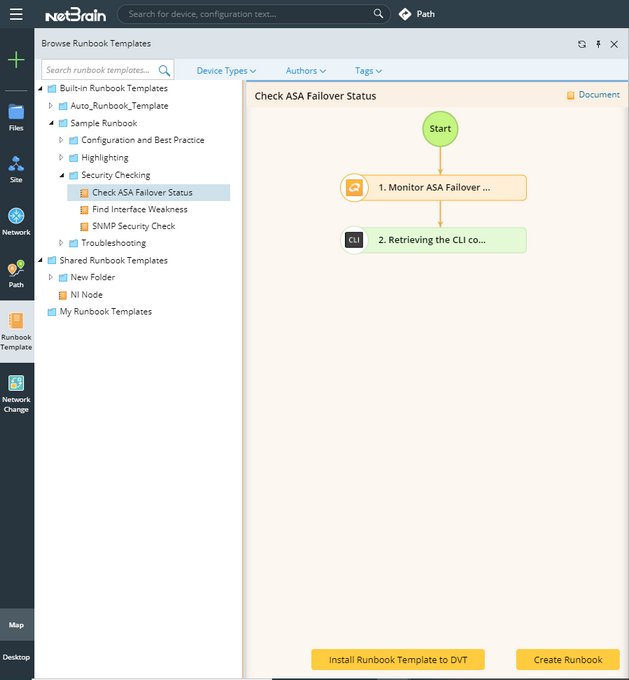Image resolution: width=629 pixels, height=680 pixels.
Task: Click the My Runbook Templates folder icon
Action: coord(52,312)
